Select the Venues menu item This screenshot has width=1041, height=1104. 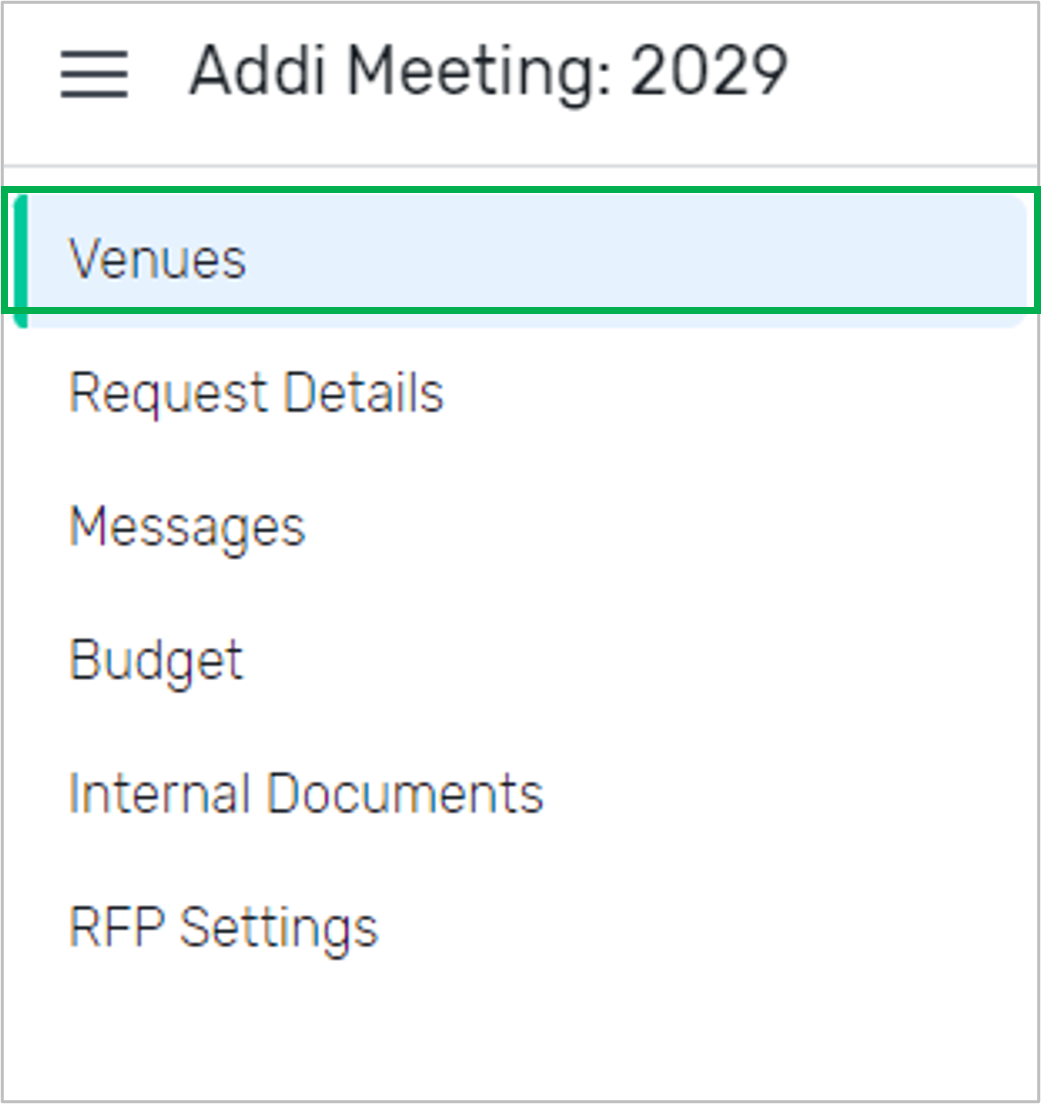point(157,260)
